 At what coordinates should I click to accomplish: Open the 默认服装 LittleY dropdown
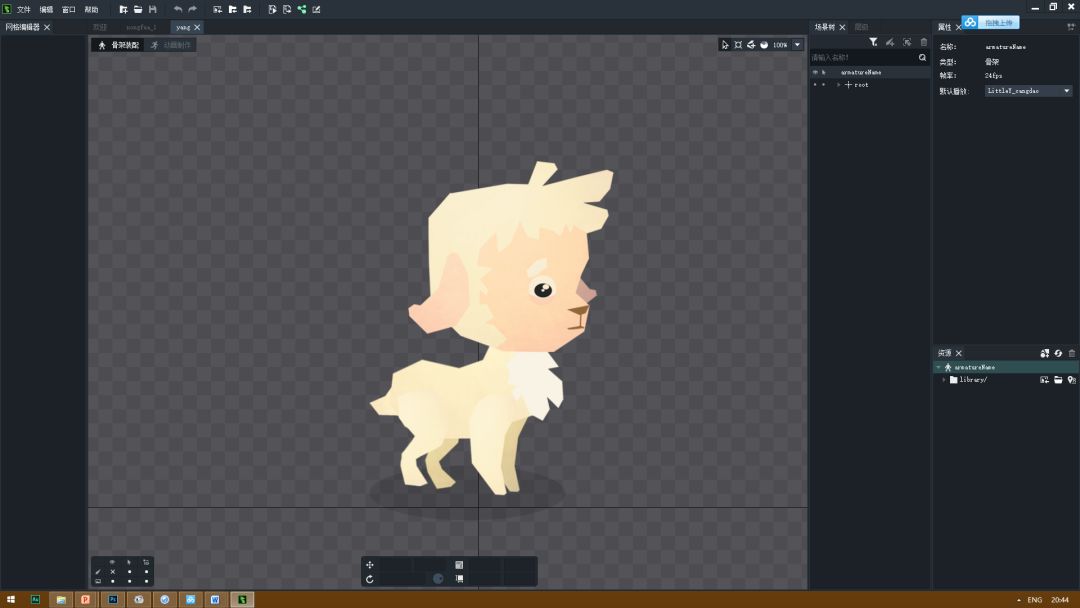click(x=1028, y=91)
